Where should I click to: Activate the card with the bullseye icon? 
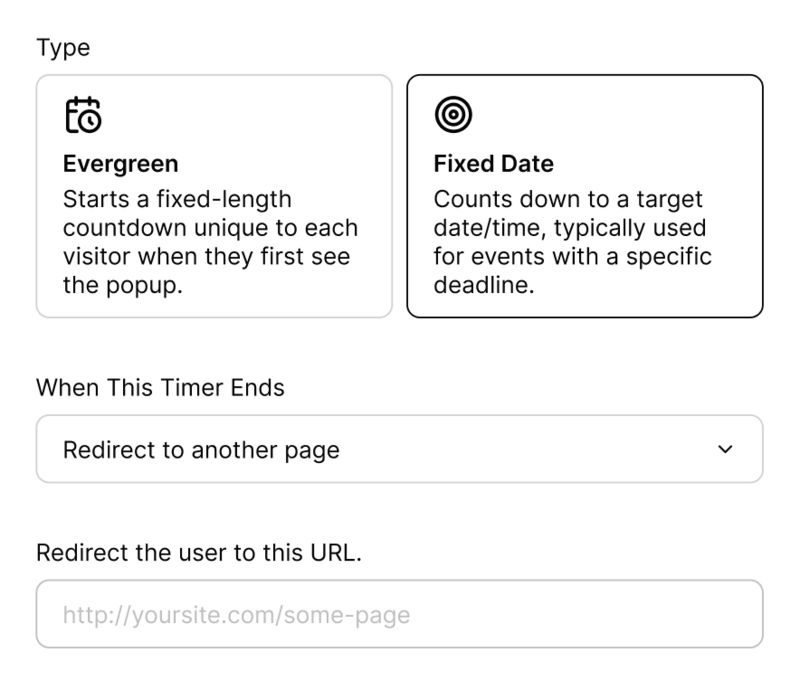585,196
